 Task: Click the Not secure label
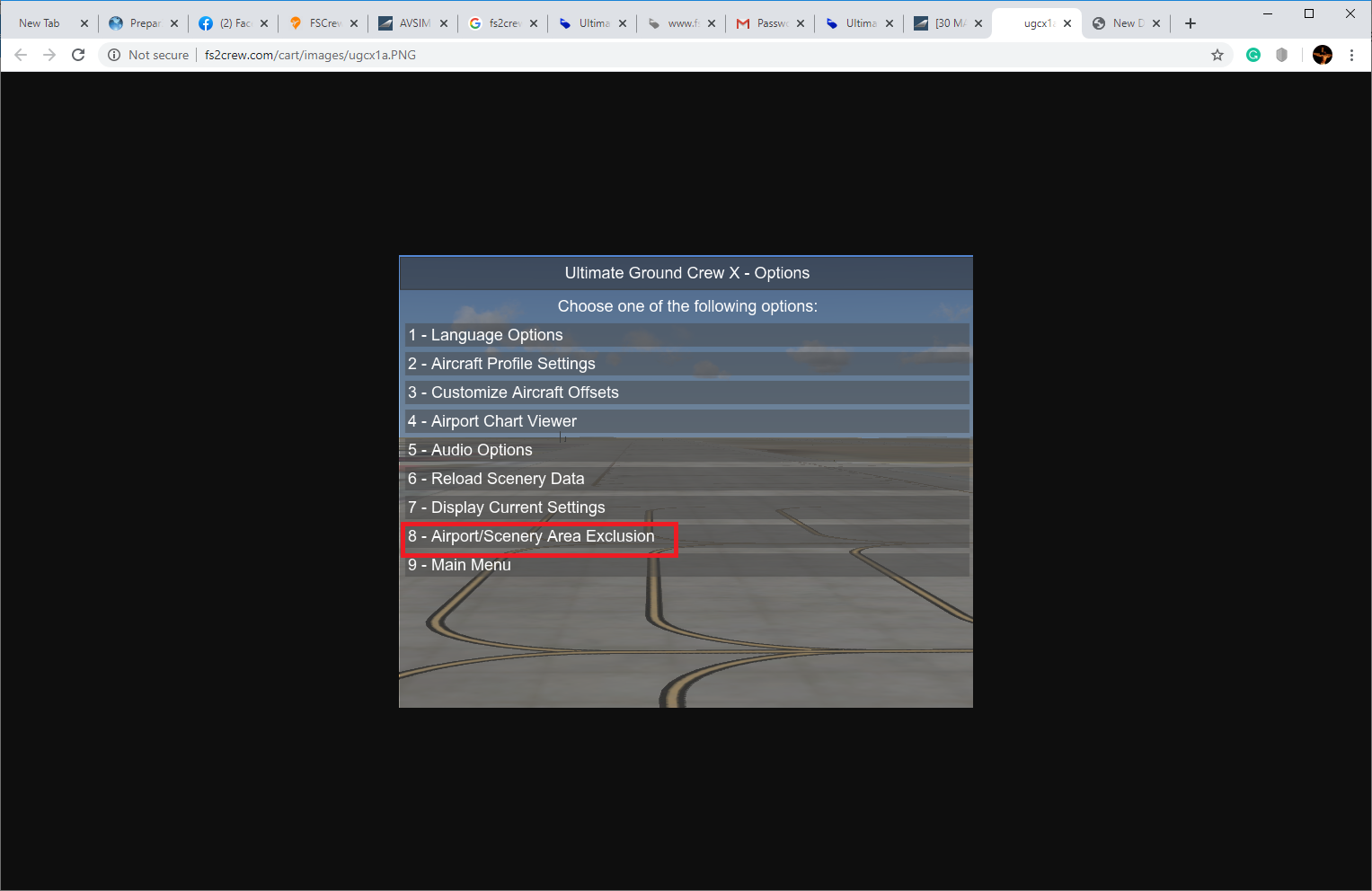click(x=158, y=55)
